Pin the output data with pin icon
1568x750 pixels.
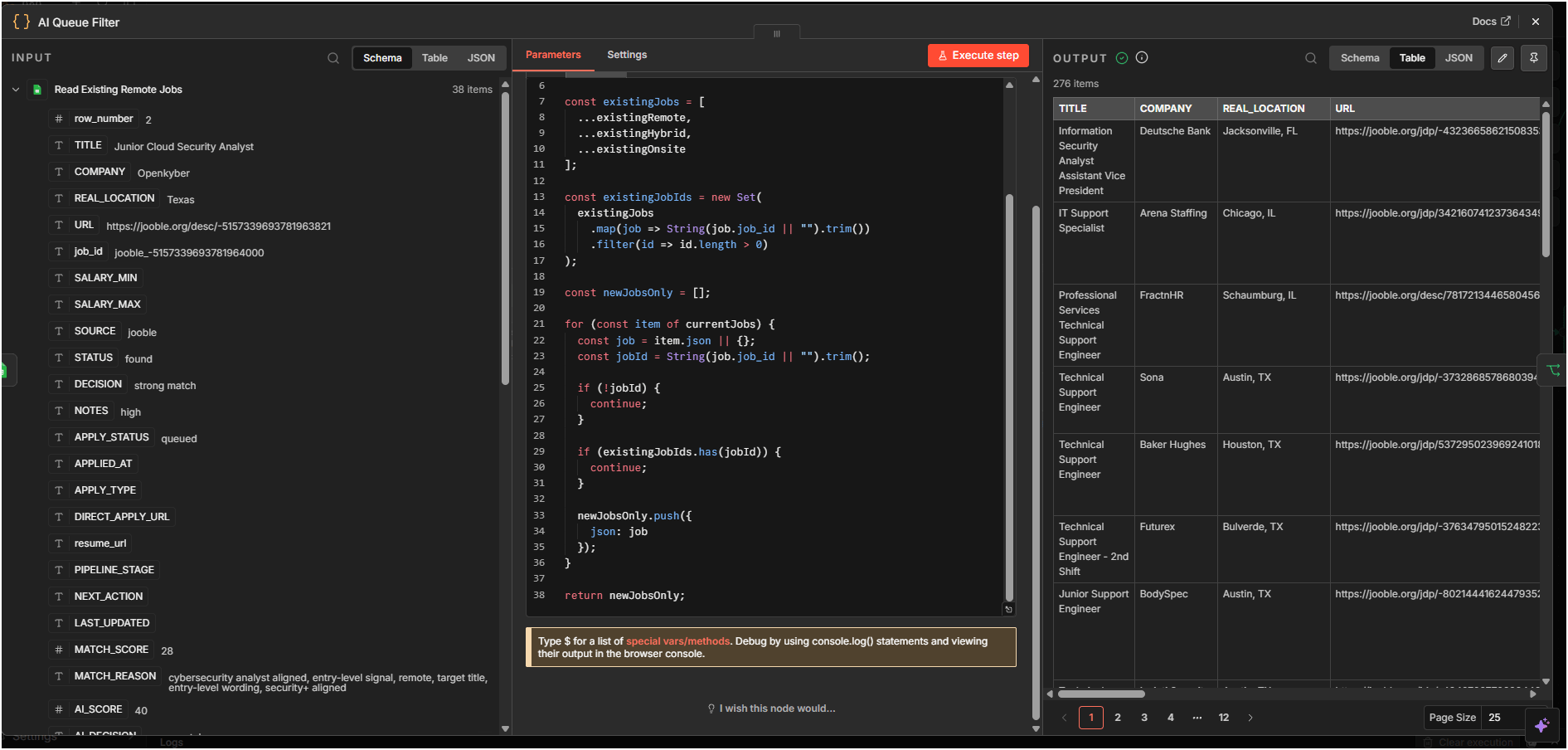1534,58
